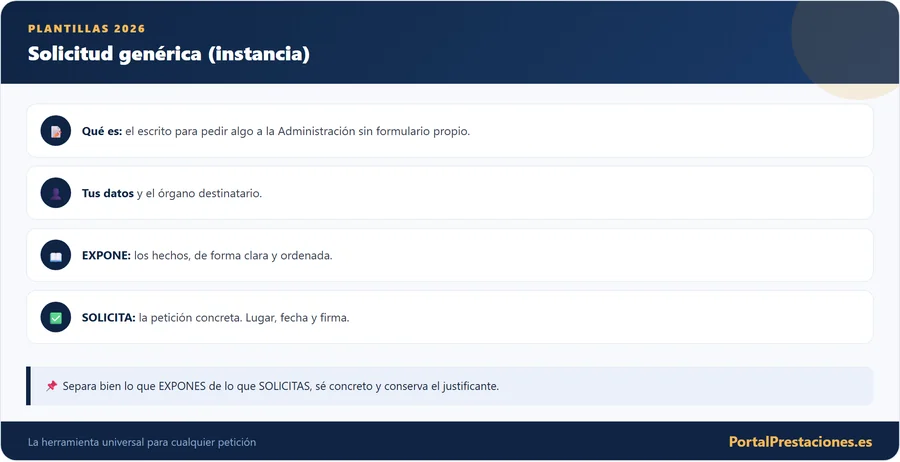Click the PortalPrestaciones.es footer link

tap(800, 442)
